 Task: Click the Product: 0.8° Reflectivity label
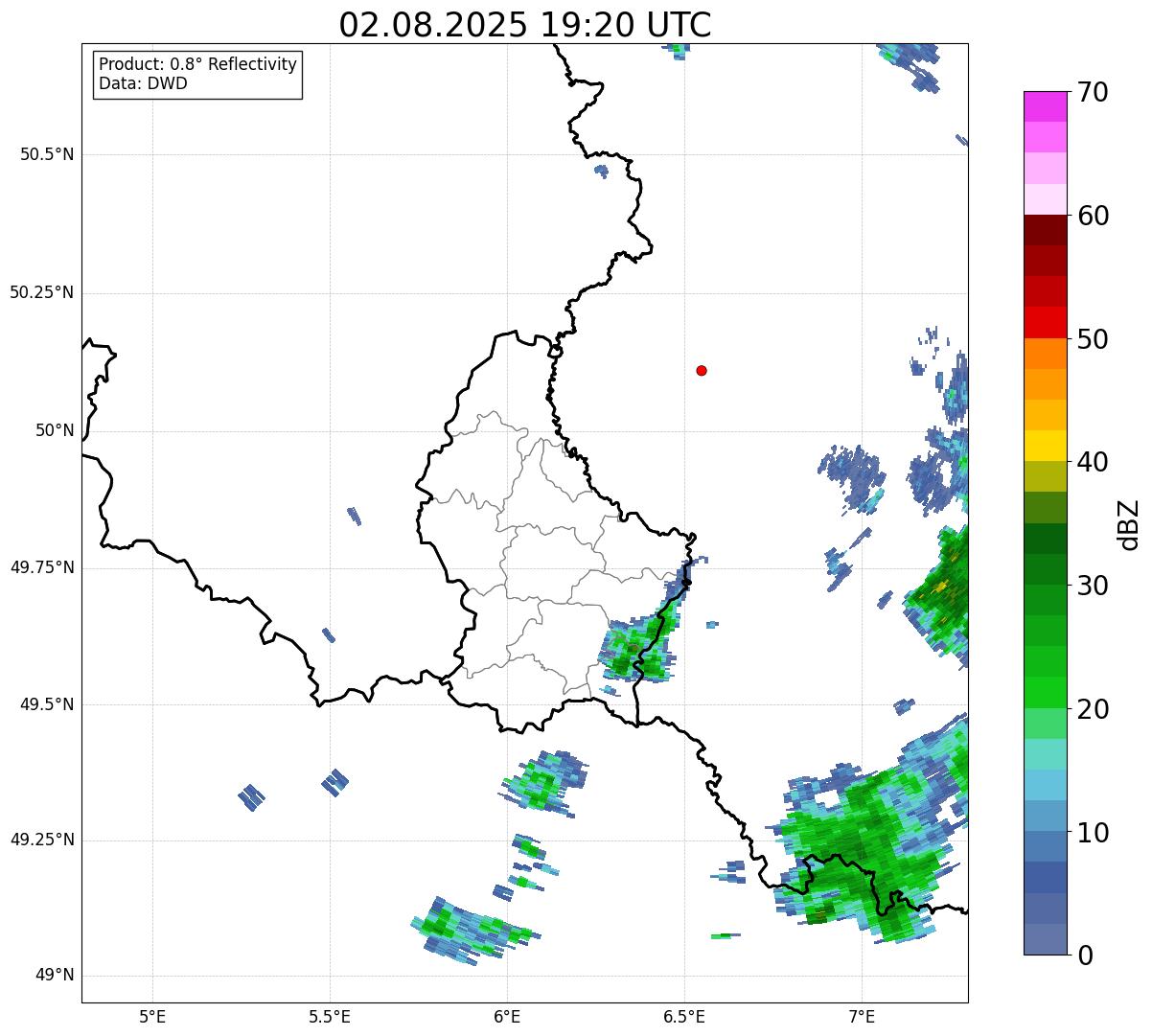point(198,64)
